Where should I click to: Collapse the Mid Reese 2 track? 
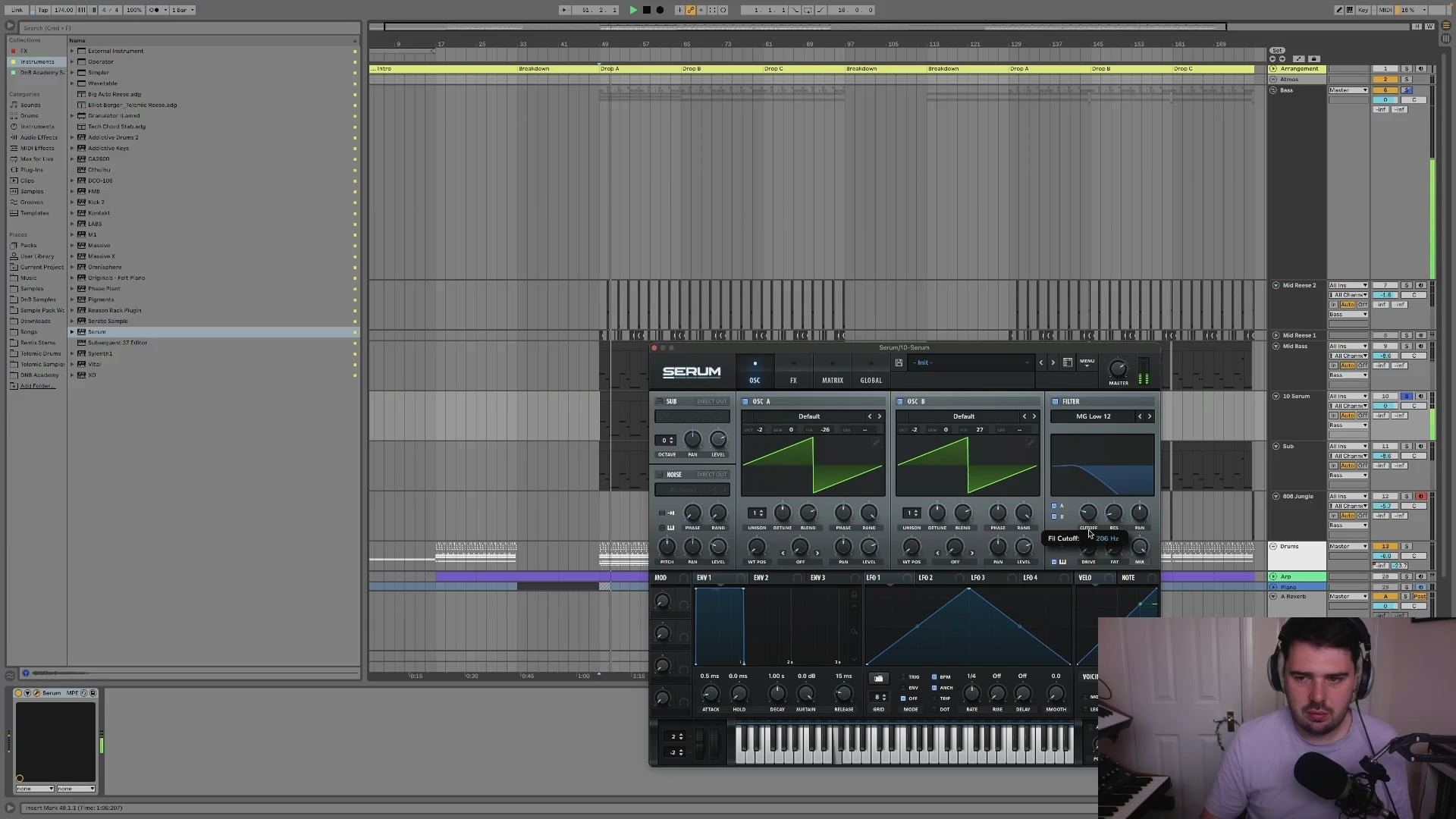pyautogui.click(x=1276, y=286)
